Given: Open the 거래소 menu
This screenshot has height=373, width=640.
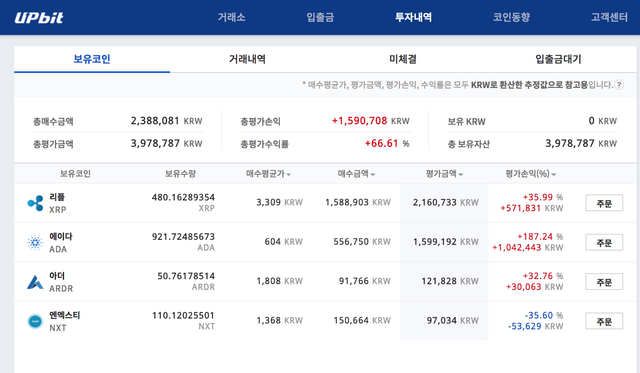Looking at the screenshot, I should coord(231,17).
